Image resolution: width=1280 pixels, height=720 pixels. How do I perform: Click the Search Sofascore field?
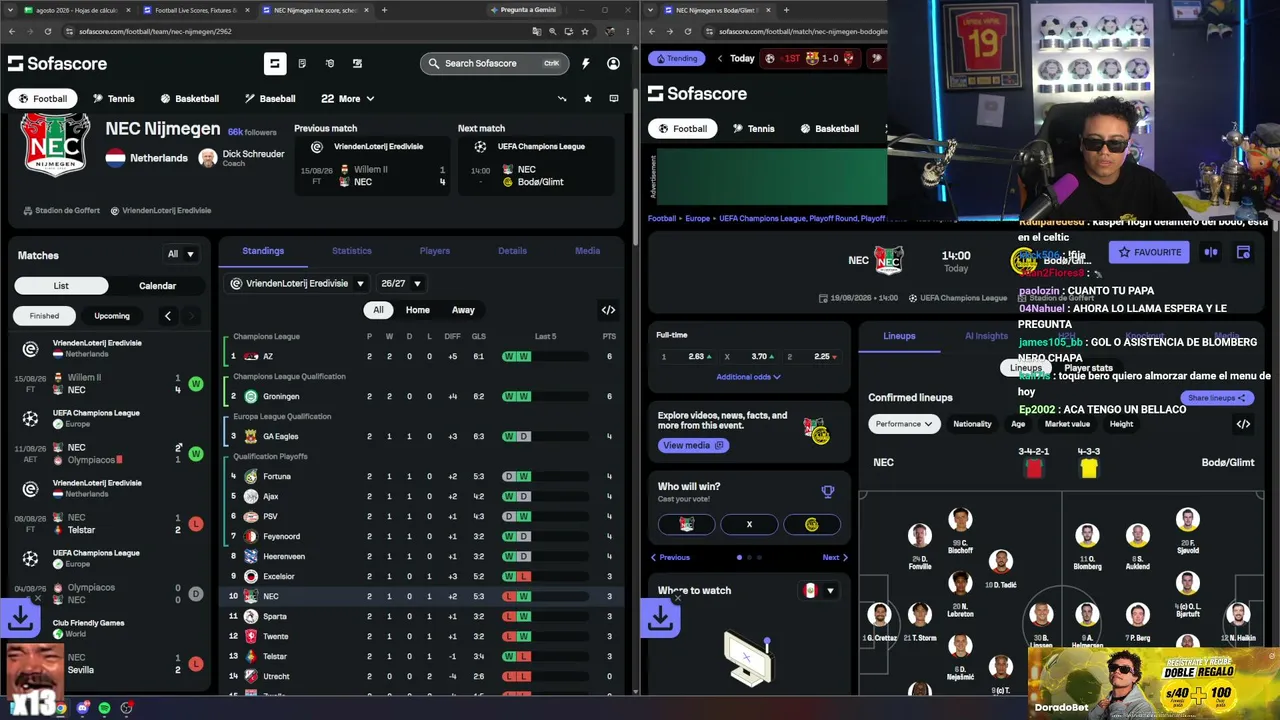494,64
